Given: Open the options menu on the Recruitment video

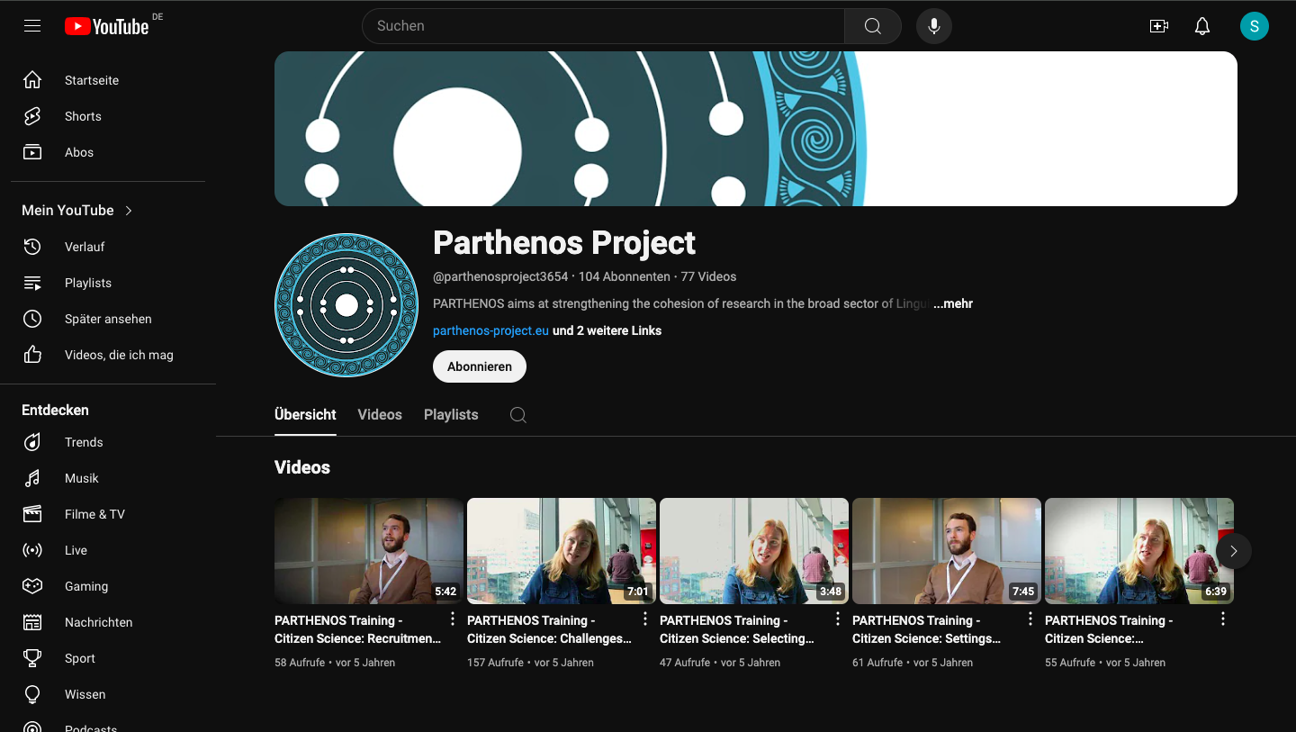Looking at the screenshot, I should (x=451, y=620).
